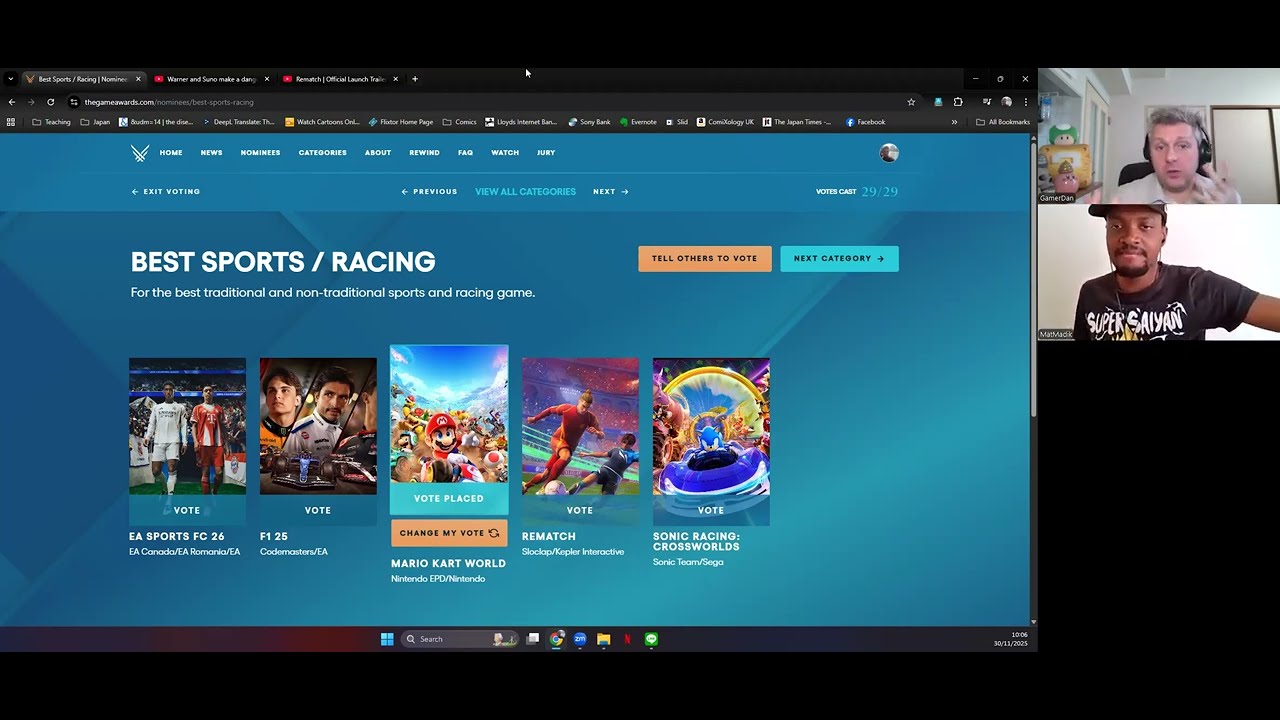Click NEXT CATEGORY button
The height and width of the screenshot is (720, 1280).
click(x=839, y=258)
